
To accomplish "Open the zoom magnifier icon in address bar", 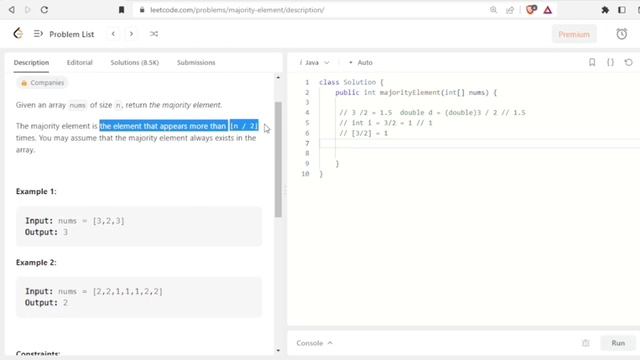I will [x=493, y=10].
